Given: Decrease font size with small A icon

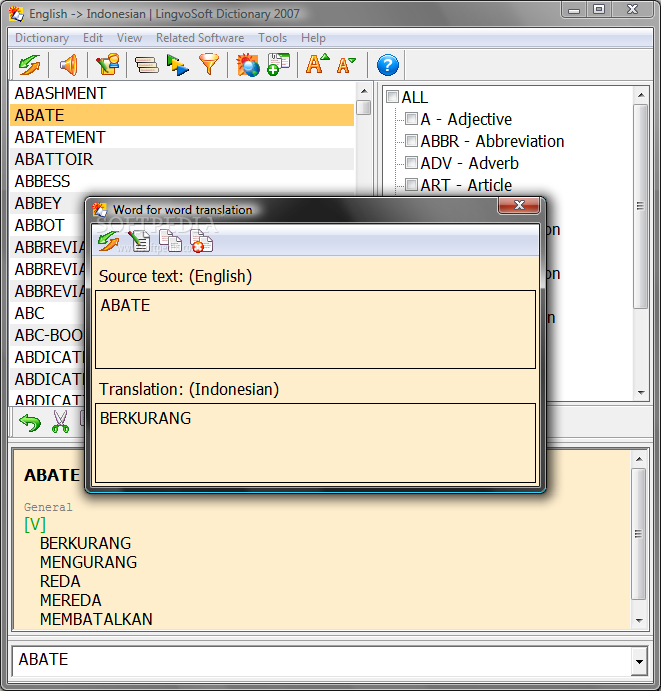Looking at the screenshot, I should click(x=346, y=65).
